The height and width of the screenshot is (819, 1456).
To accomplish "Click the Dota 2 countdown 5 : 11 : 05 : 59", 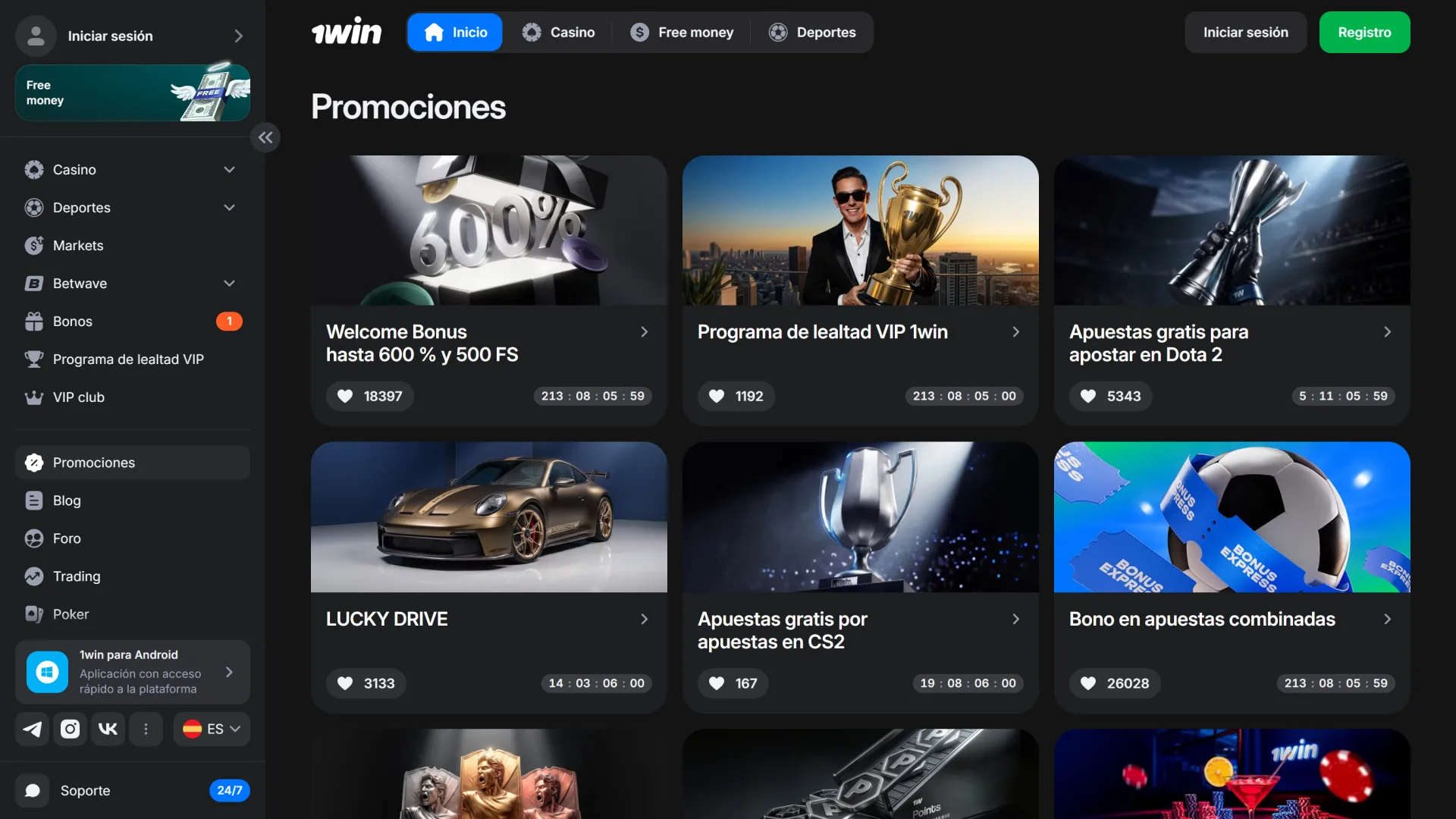I will tap(1343, 396).
